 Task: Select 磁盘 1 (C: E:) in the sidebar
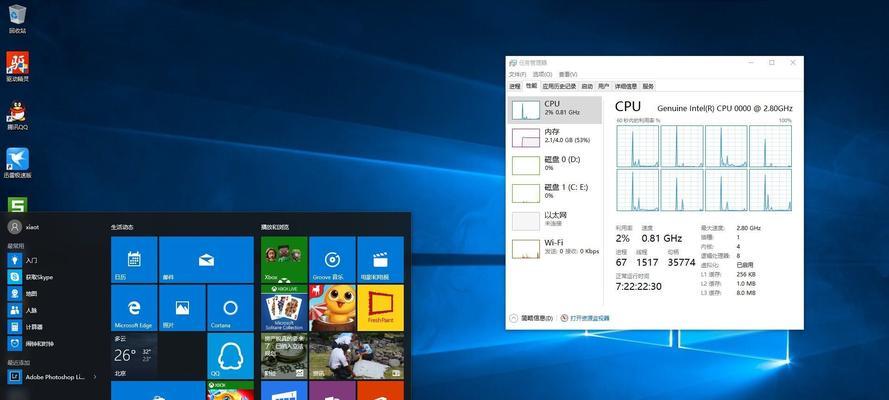pyautogui.click(x=555, y=193)
